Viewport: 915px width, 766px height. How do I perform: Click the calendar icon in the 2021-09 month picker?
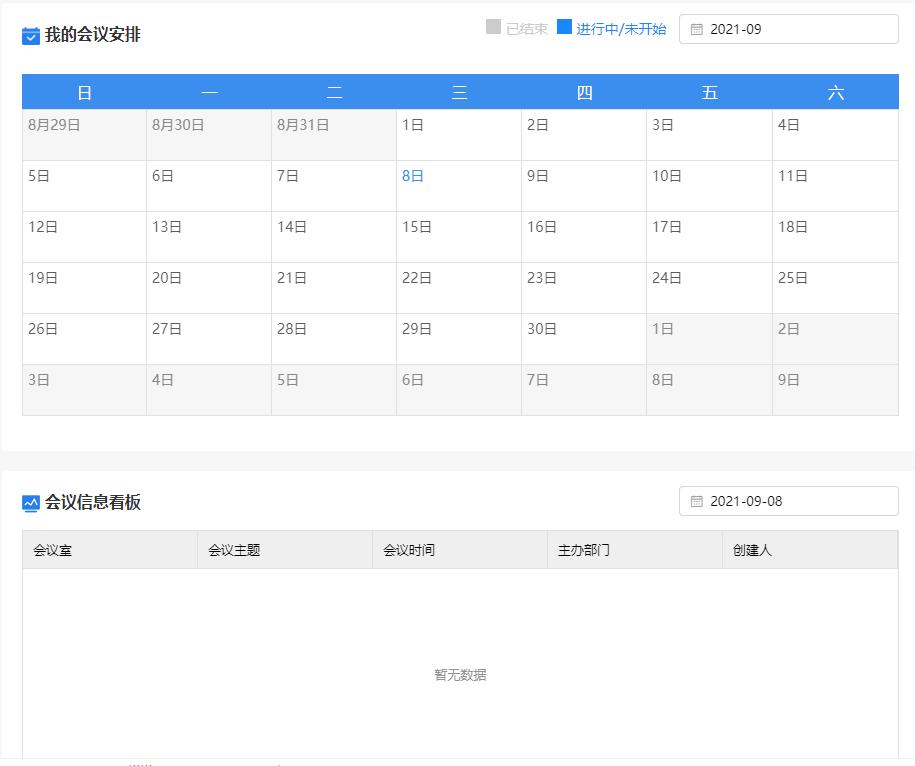(697, 29)
